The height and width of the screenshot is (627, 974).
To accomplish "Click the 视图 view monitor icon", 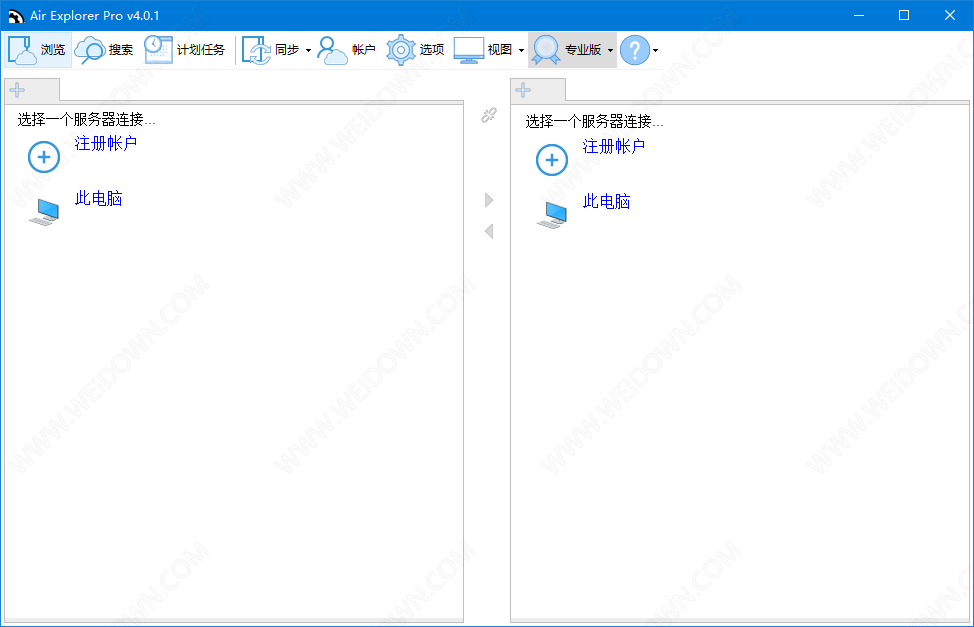I will (x=468, y=50).
